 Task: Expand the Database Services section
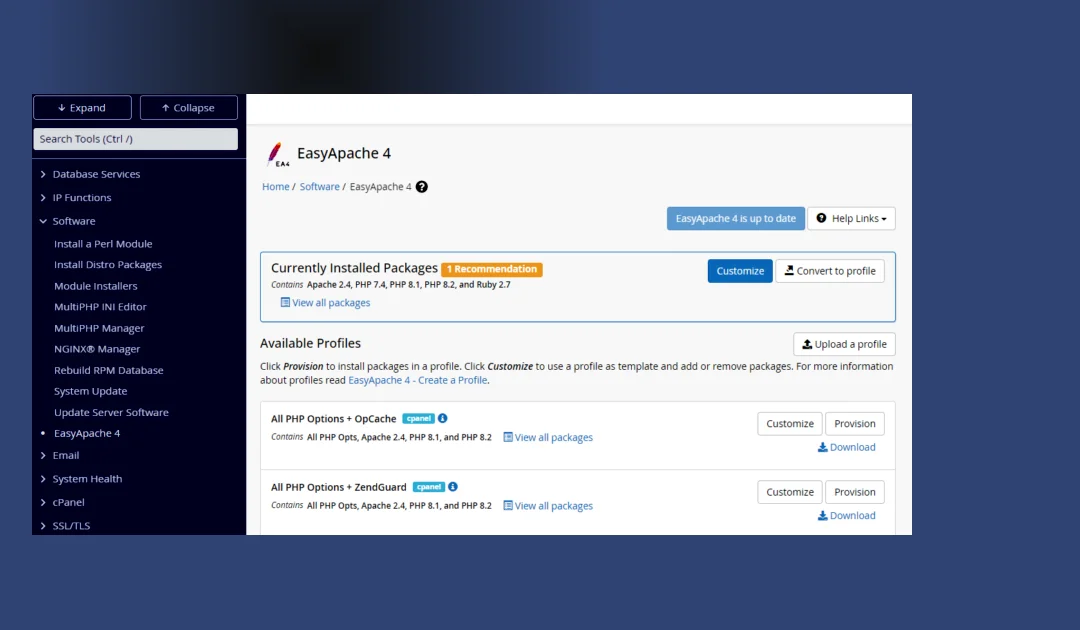(96, 174)
